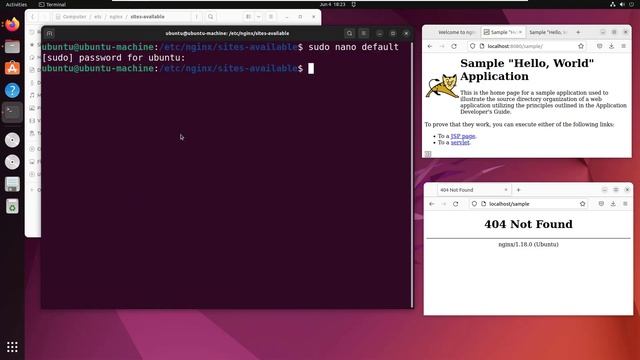This screenshot has width=640, height=360.
Task: Open the Help icon in the dock
Action: pos(12,90)
